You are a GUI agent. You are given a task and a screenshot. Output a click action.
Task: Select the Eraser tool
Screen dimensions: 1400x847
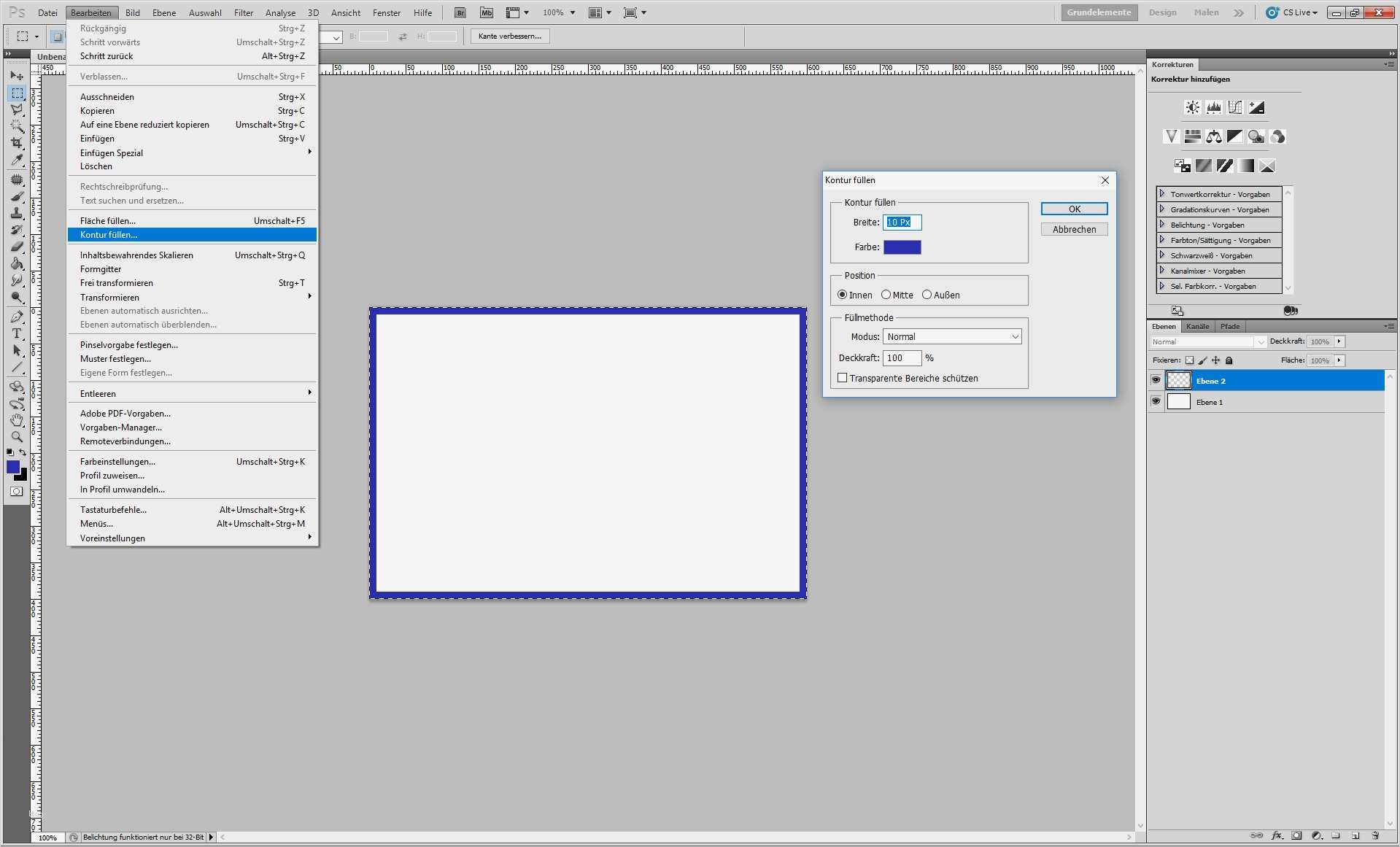[17, 247]
